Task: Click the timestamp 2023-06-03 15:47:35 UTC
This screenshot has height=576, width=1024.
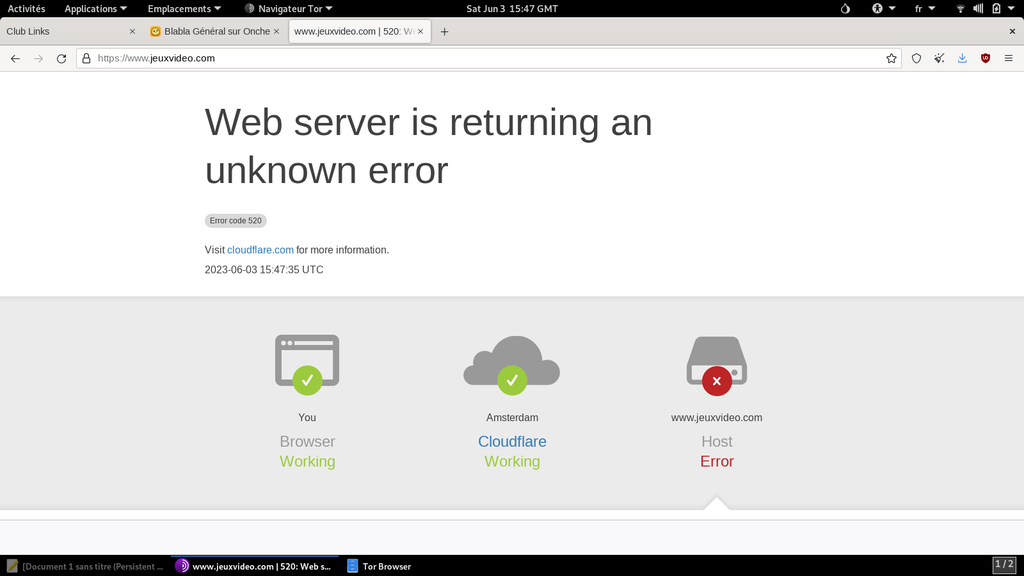Action: (264, 270)
